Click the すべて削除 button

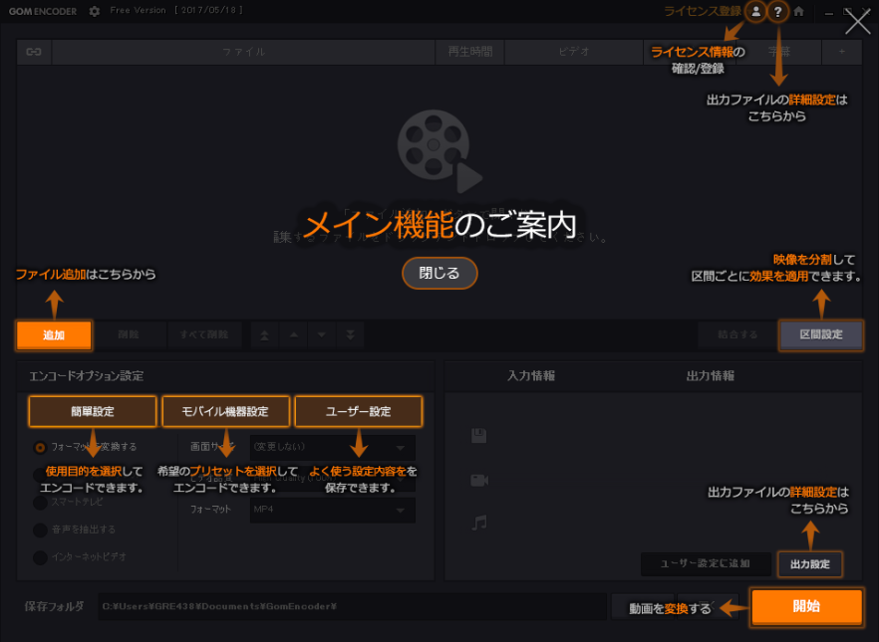(204, 335)
